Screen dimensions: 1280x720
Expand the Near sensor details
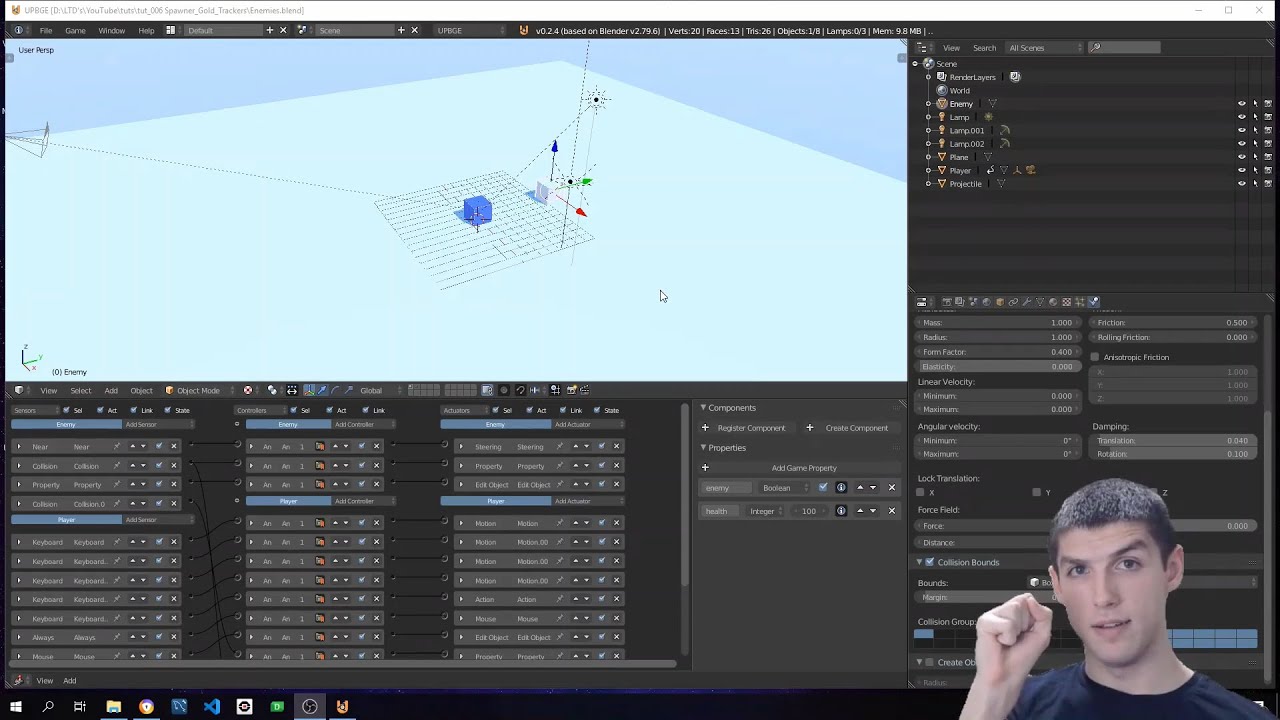tap(18, 447)
